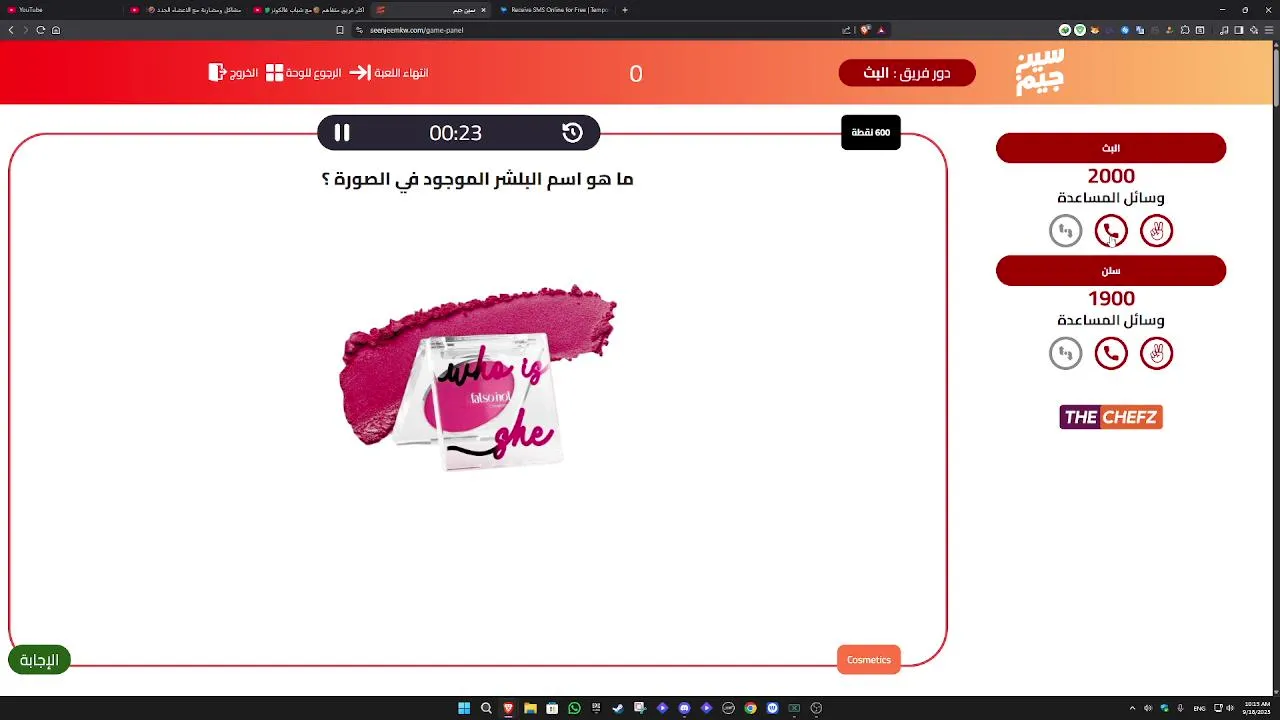Click الخروج exit link in header

click(245, 73)
